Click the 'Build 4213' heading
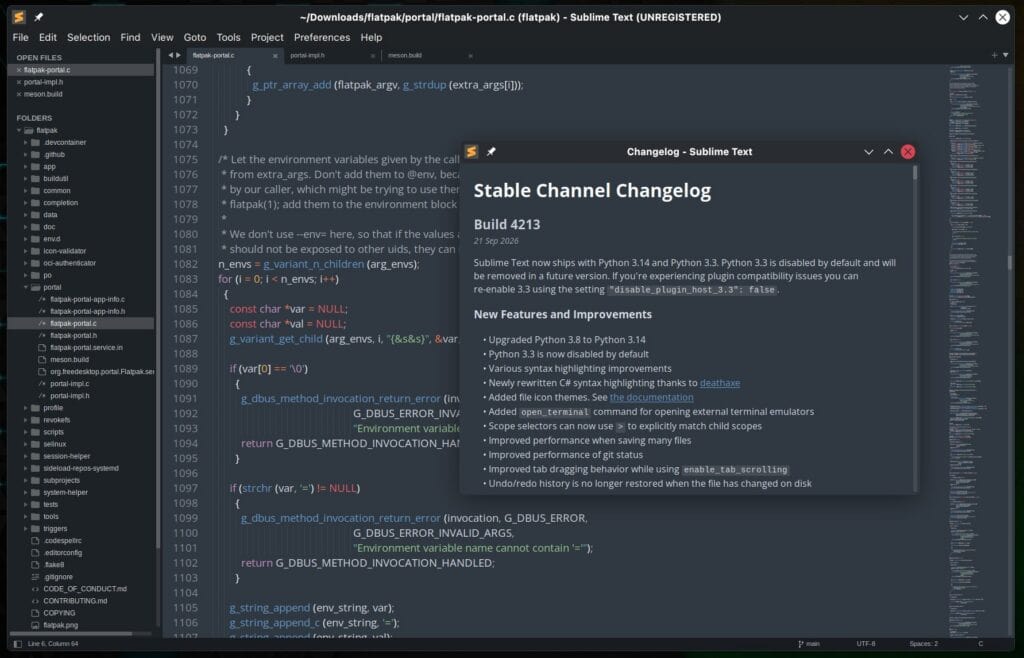The image size is (1024, 658). tap(507, 225)
